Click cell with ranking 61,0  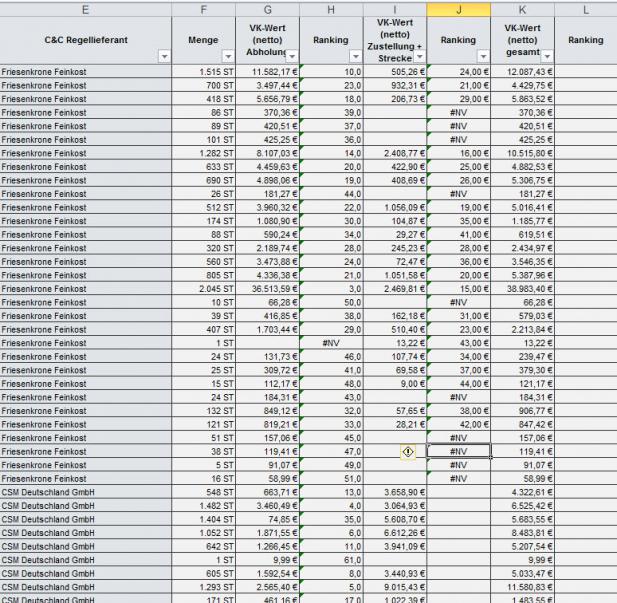point(331,560)
